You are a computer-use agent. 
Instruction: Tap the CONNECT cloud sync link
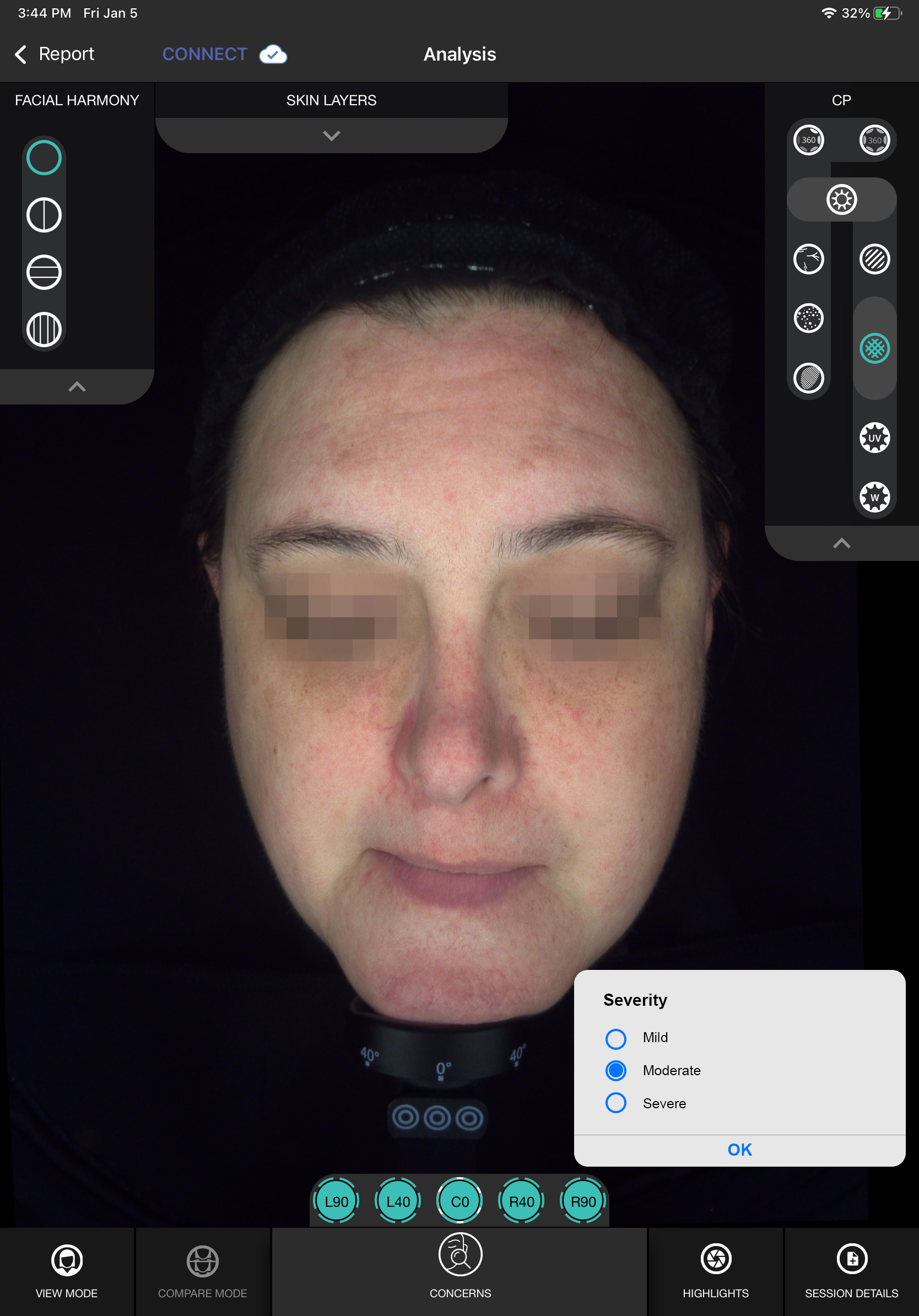pyautogui.click(x=224, y=55)
